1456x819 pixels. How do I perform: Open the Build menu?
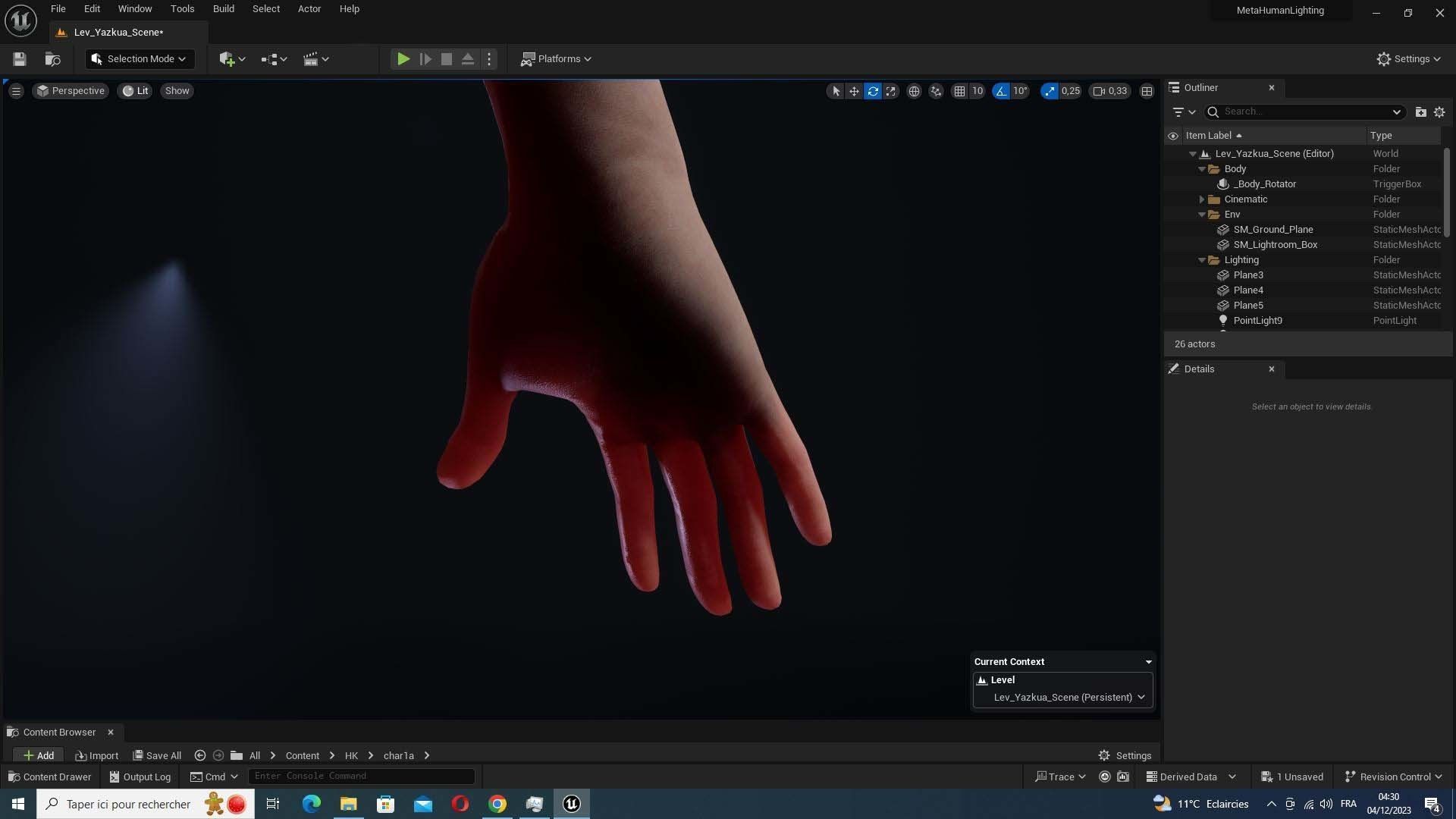click(223, 9)
